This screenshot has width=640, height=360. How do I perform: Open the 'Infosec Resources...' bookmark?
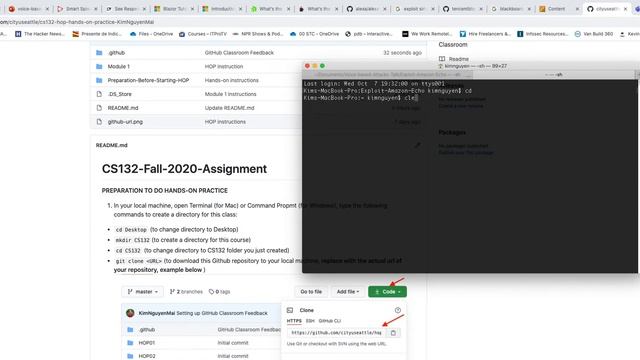coord(542,34)
